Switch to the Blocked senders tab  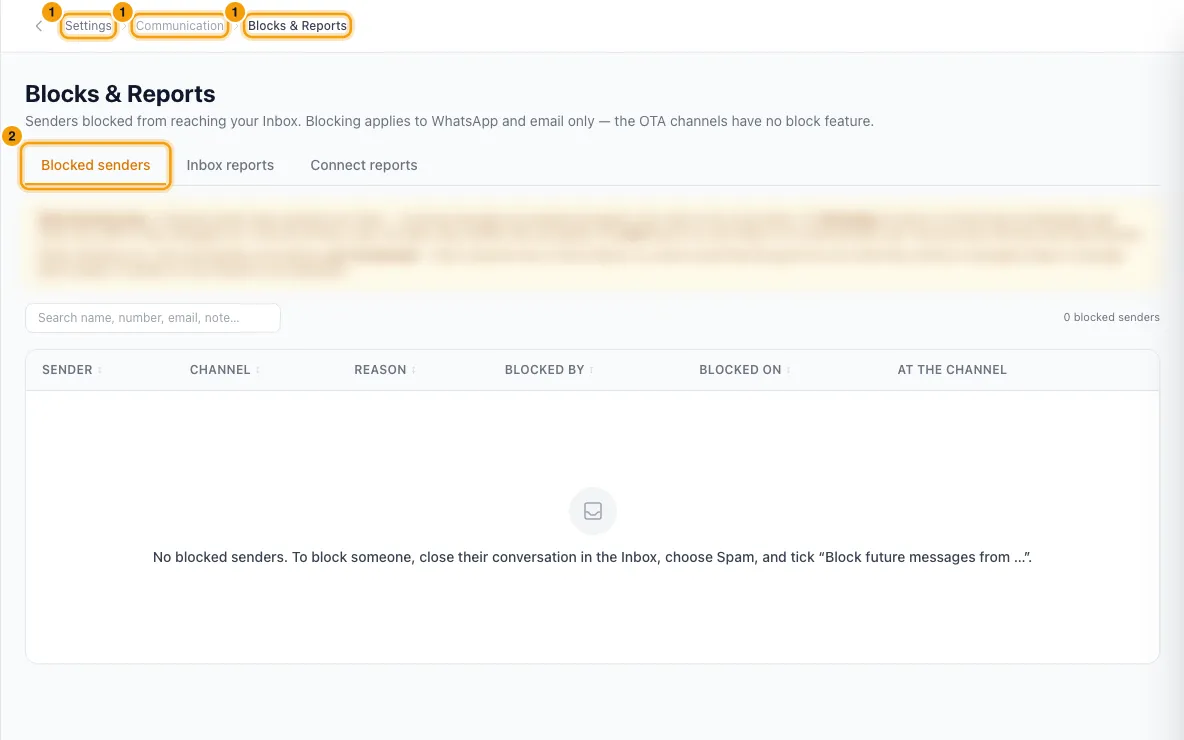[95, 165]
